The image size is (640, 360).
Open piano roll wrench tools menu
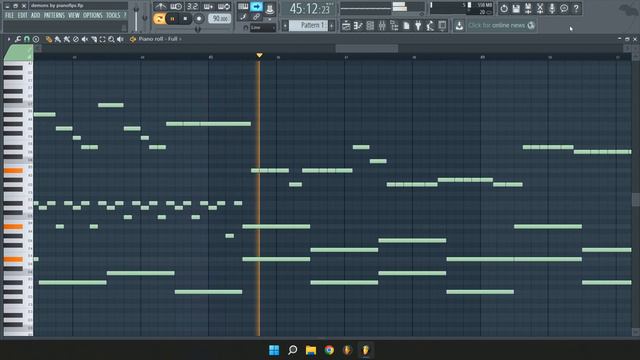click(x=18, y=39)
